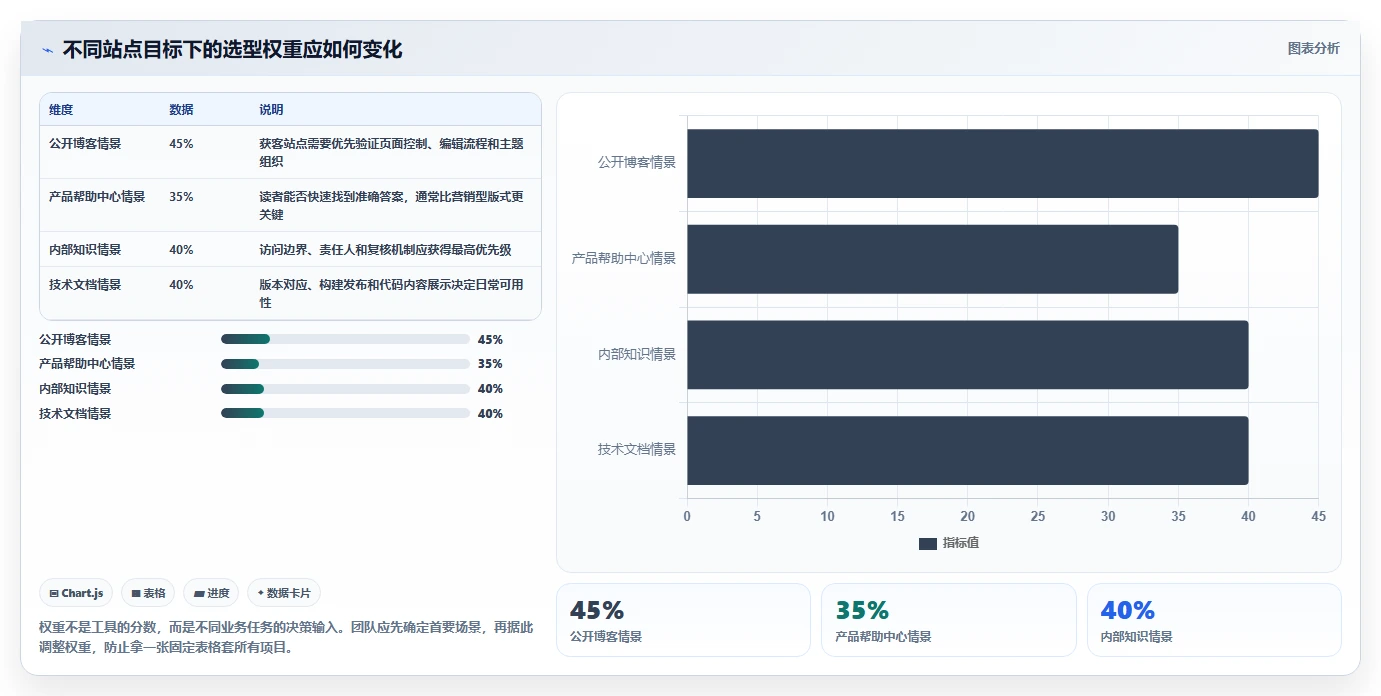Select the 进度 tag chip
Image resolution: width=1381 pixels, height=696 pixels.
pyautogui.click(x=211, y=593)
